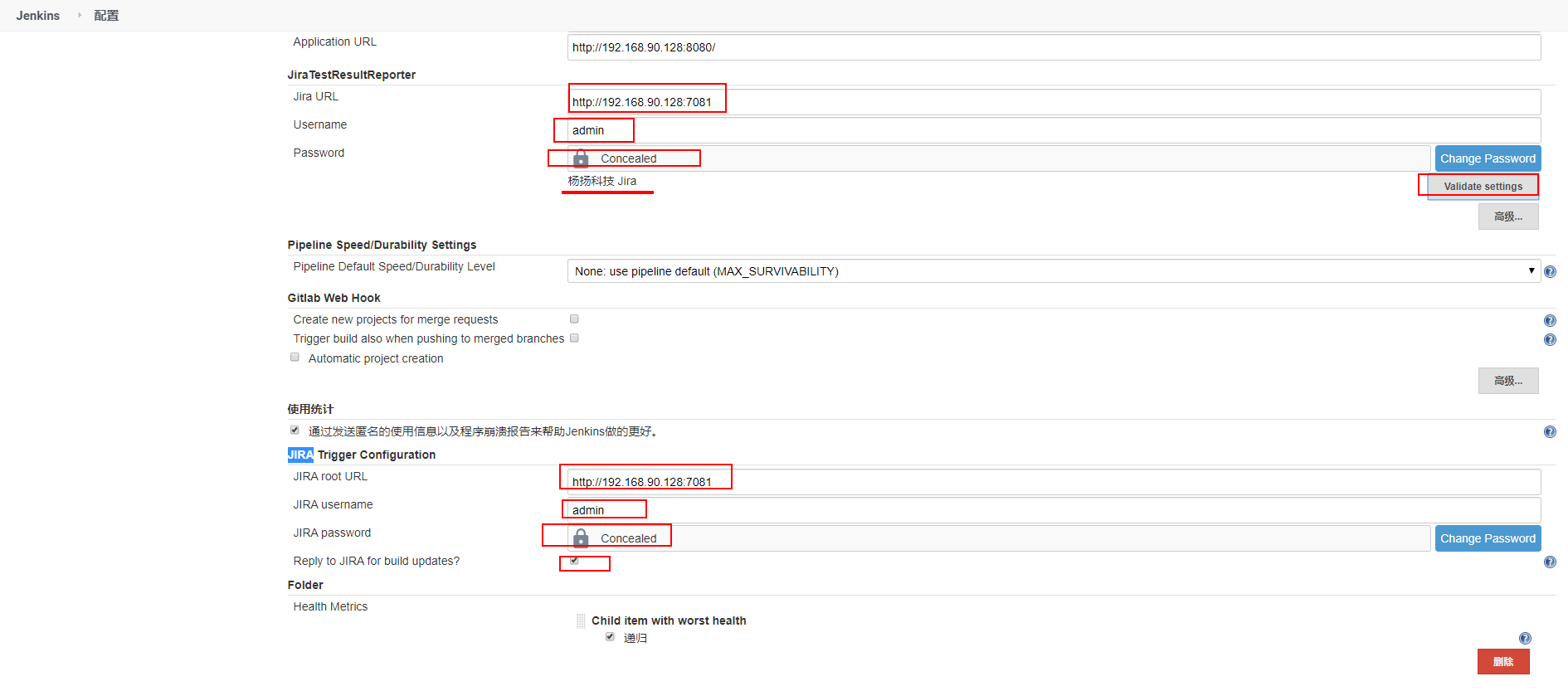Click the Username input field under JiraTestResultReporter
Screen dimensions: 1568x691
[x=1054, y=130]
